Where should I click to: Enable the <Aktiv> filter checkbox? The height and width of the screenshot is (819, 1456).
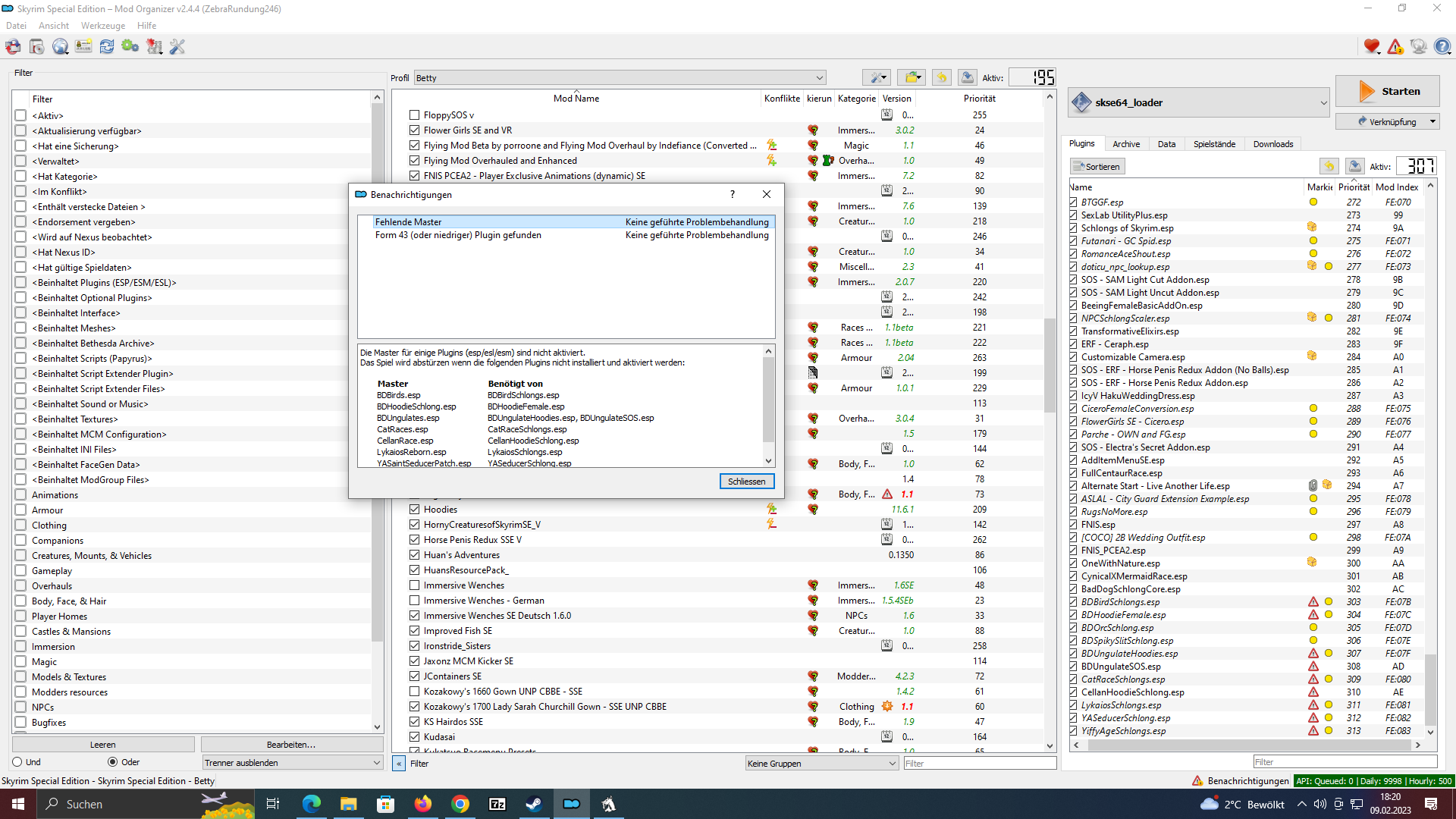pos(20,116)
